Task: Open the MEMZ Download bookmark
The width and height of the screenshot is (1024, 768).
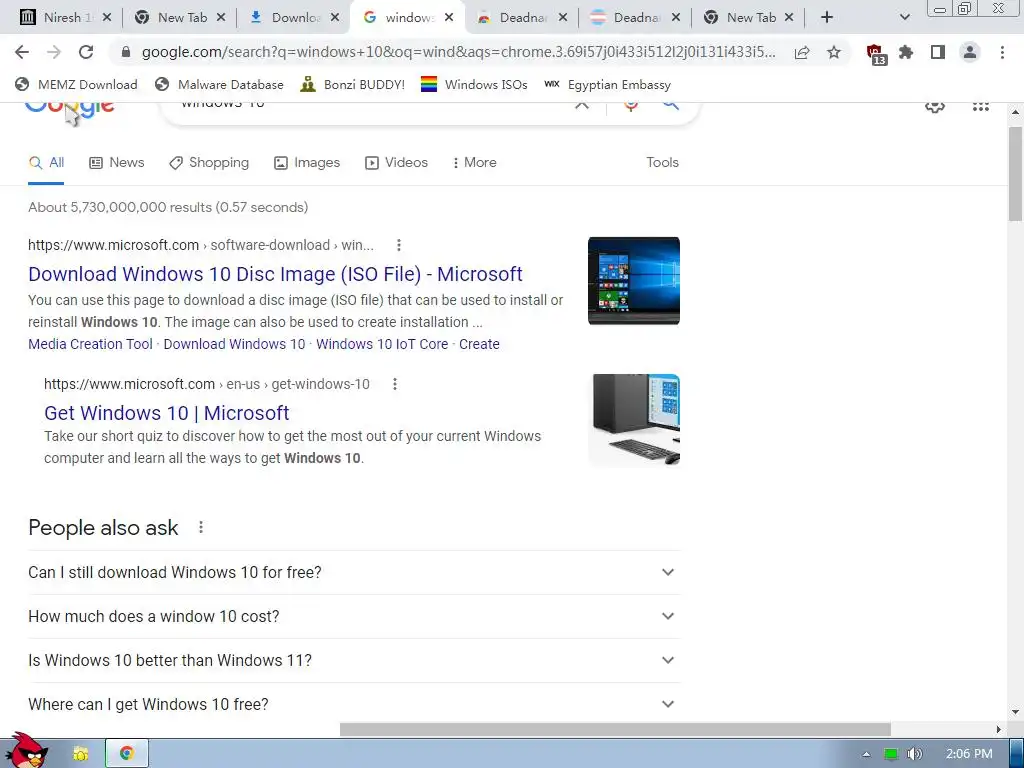Action: pyautogui.click(x=76, y=85)
